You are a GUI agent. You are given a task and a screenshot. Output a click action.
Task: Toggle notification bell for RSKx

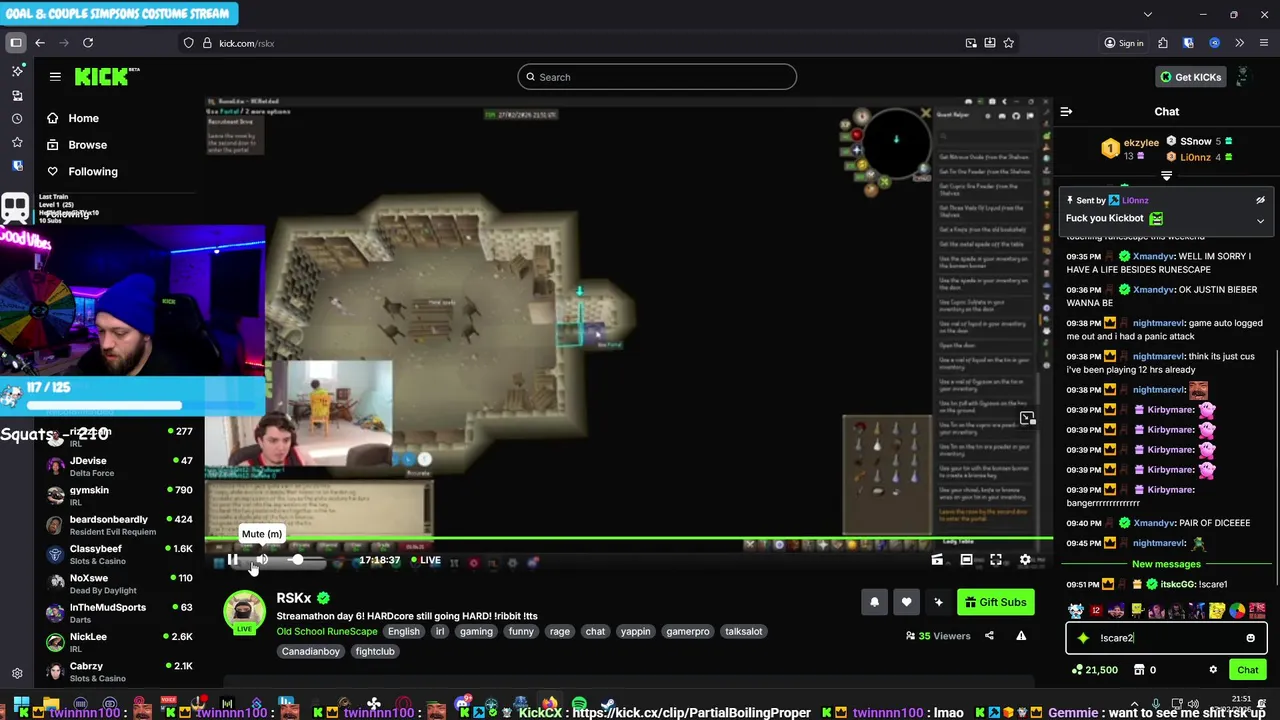coord(874,602)
